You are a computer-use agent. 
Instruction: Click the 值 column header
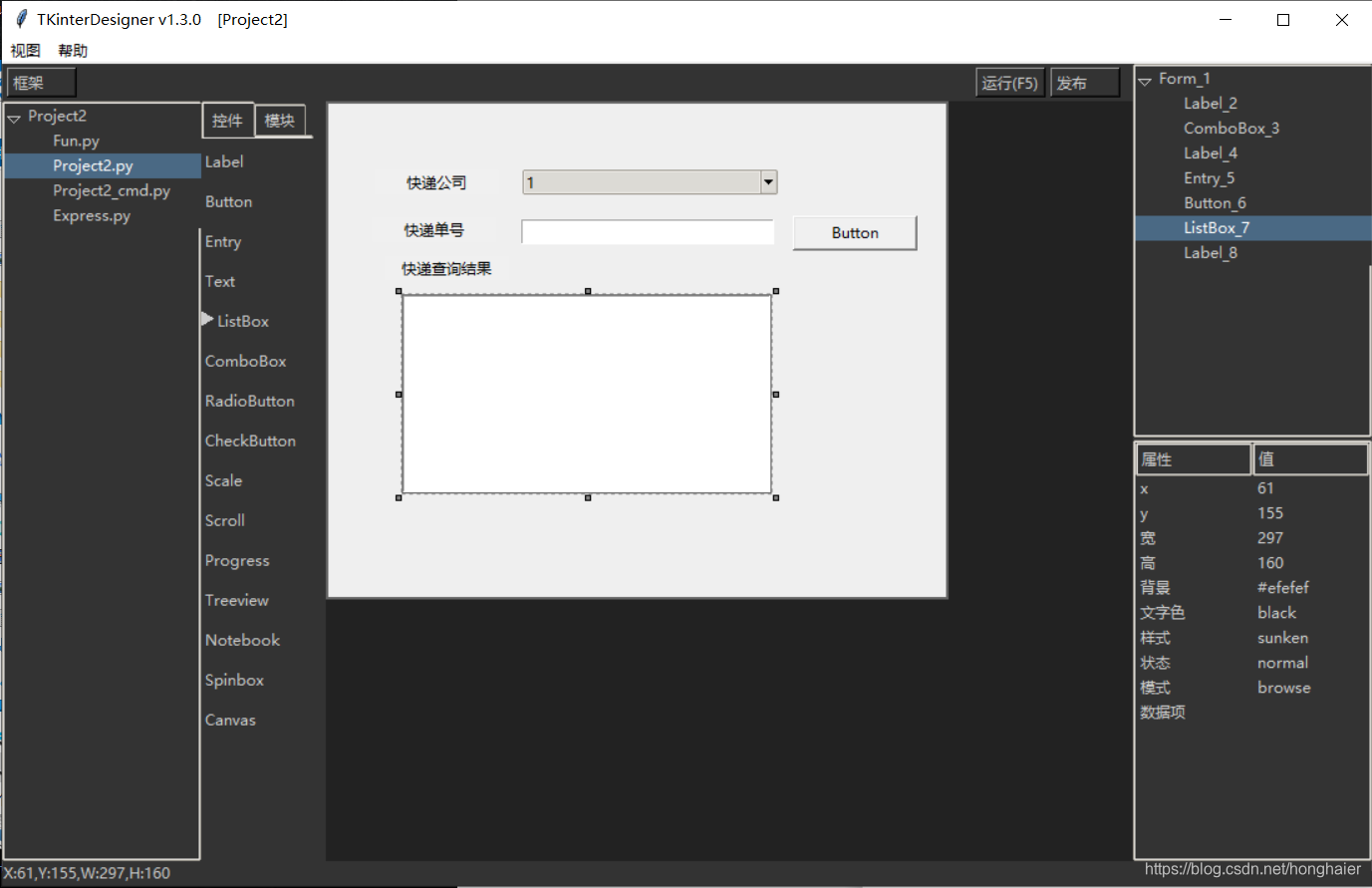pyautogui.click(x=1310, y=459)
